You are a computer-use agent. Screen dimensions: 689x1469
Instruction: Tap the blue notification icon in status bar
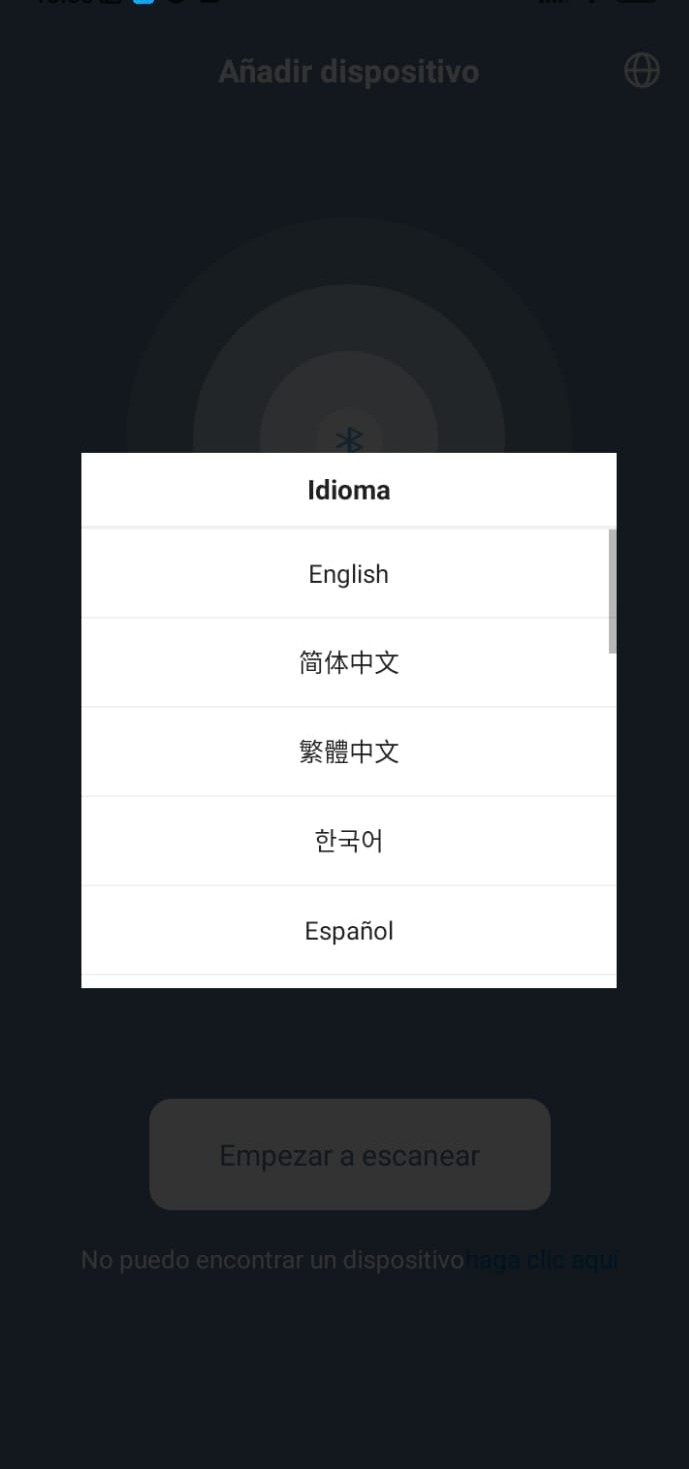pyautogui.click(x=144, y=2)
